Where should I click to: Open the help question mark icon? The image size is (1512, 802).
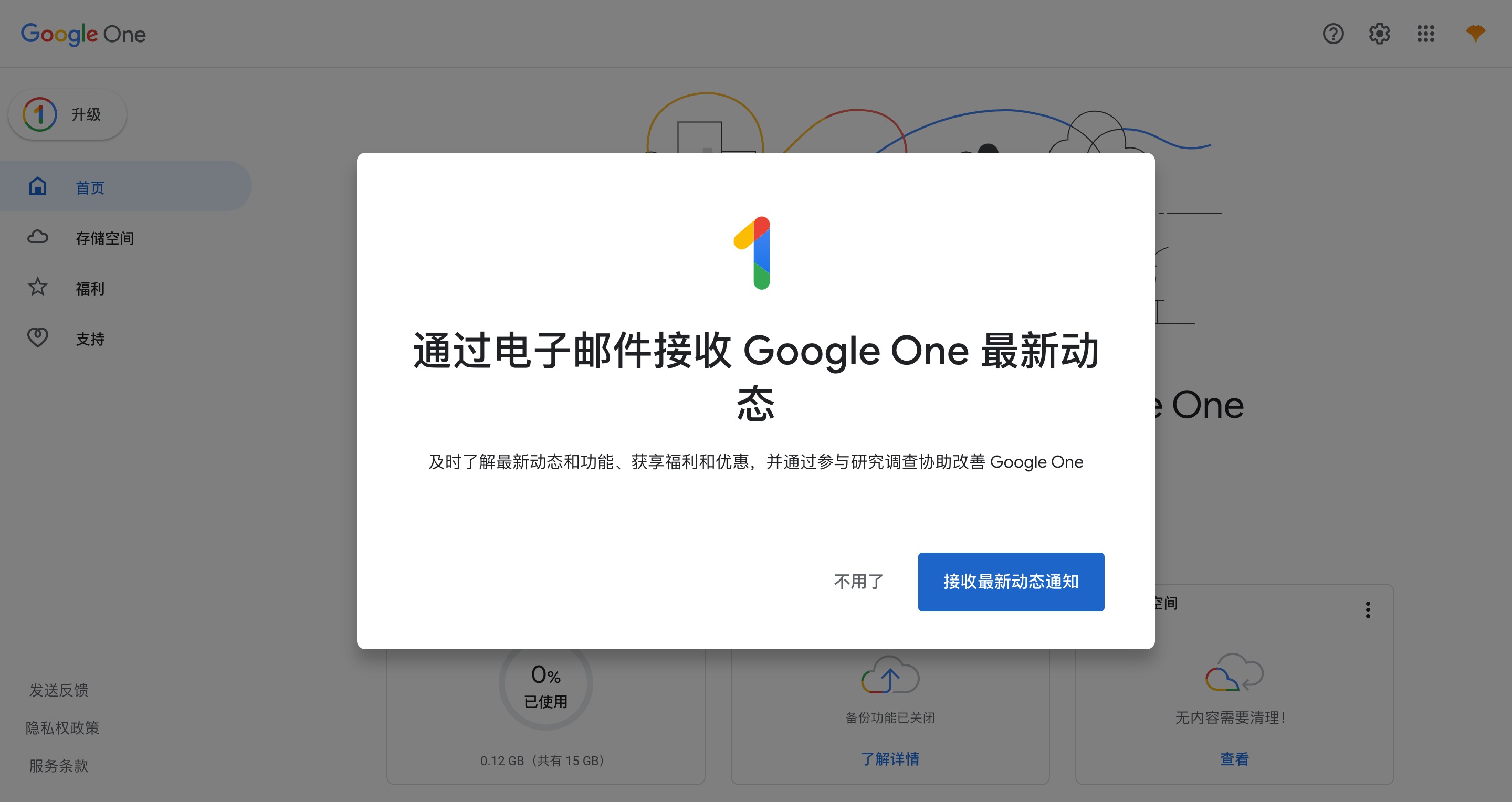tap(1333, 34)
